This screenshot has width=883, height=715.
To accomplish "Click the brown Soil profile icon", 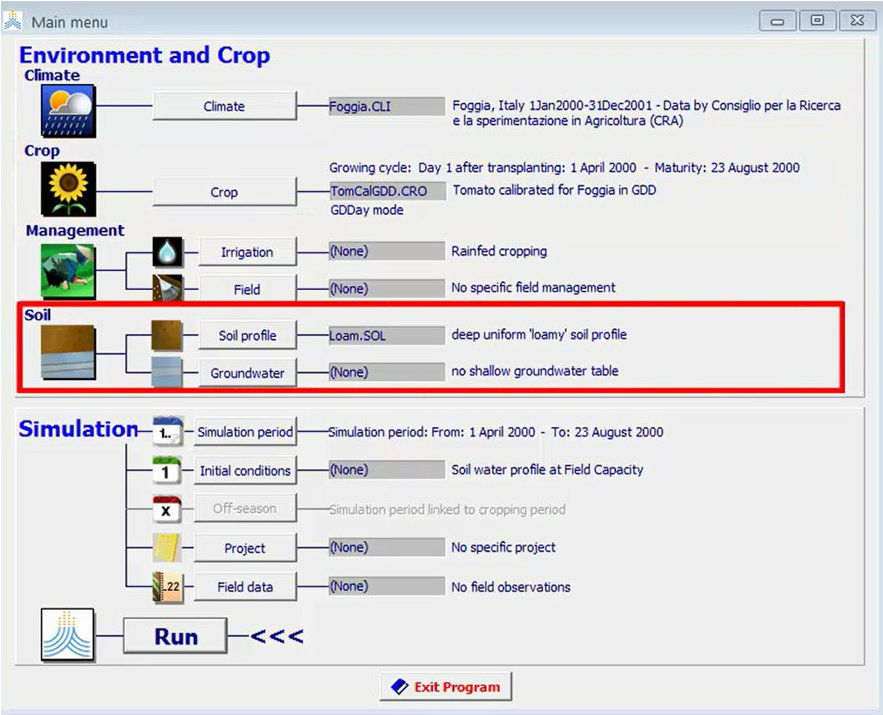I will [x=168, y=335].
